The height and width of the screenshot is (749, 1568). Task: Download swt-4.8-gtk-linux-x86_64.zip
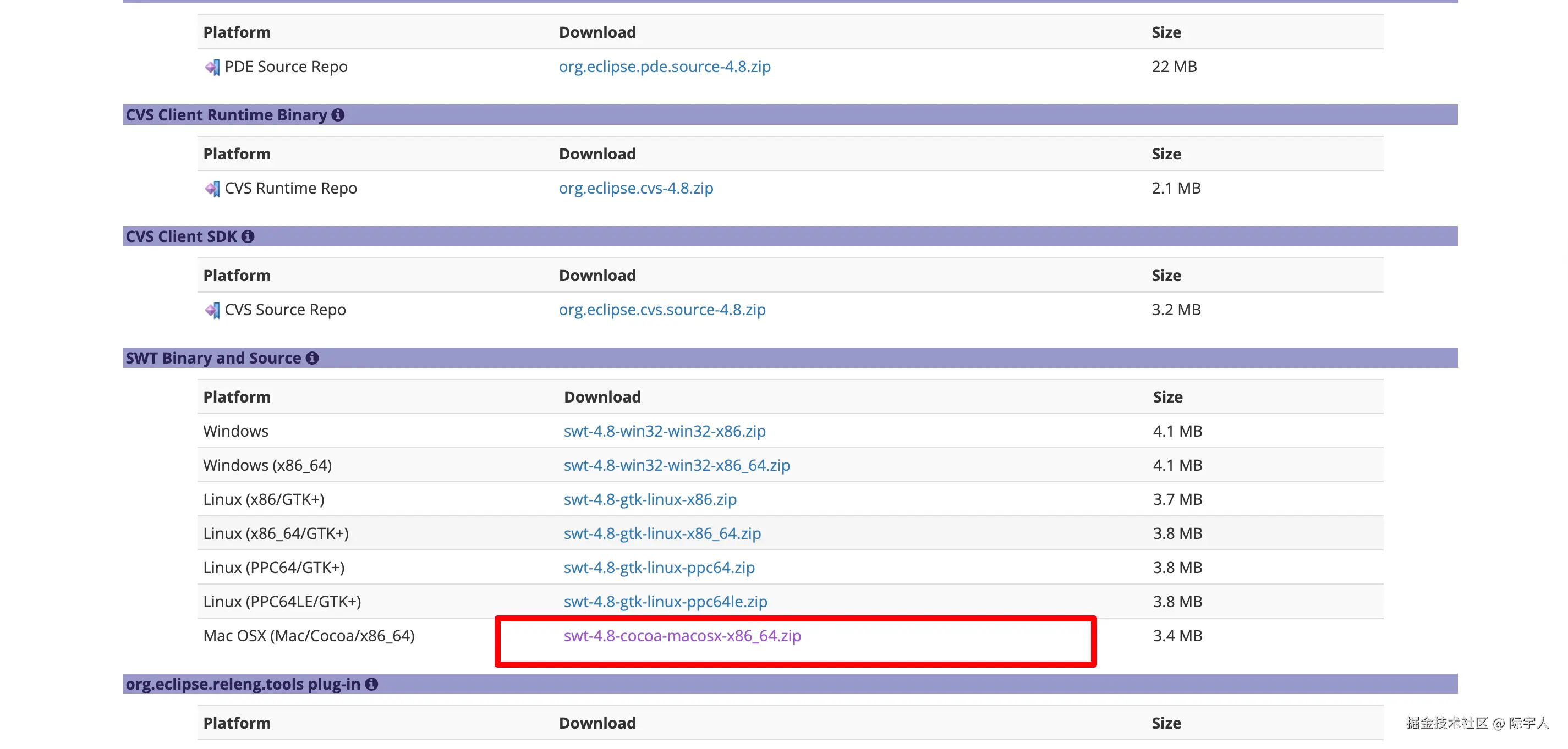pyautogui.click(x=662, y=533)
